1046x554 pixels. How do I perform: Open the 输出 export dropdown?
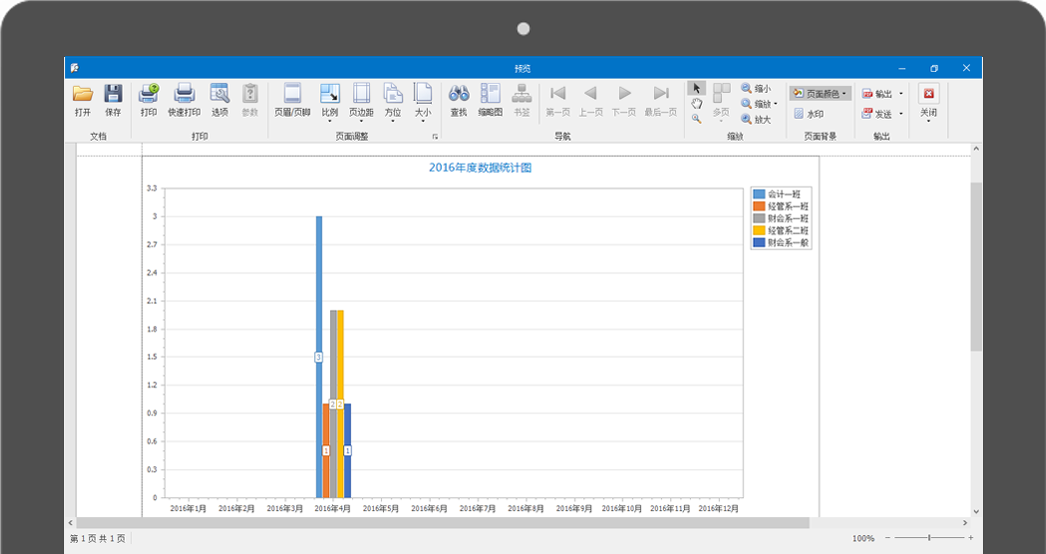coord(882,94)
